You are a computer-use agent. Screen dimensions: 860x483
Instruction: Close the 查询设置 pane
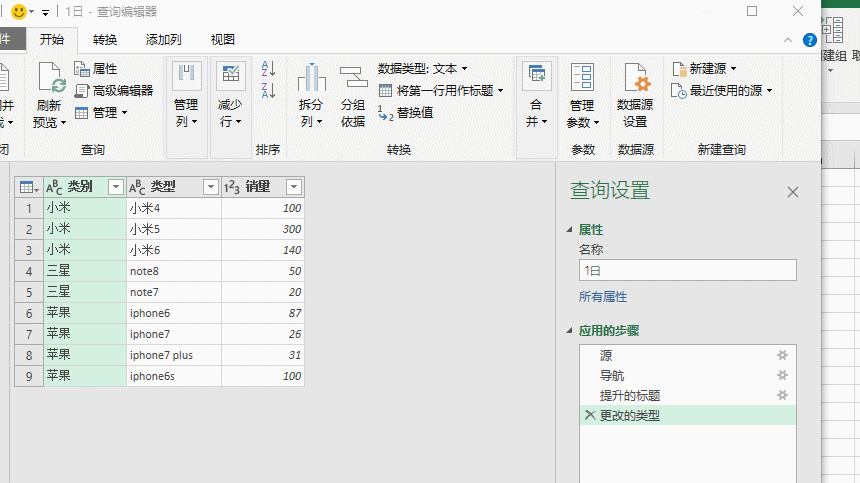[x=793, y=192]
